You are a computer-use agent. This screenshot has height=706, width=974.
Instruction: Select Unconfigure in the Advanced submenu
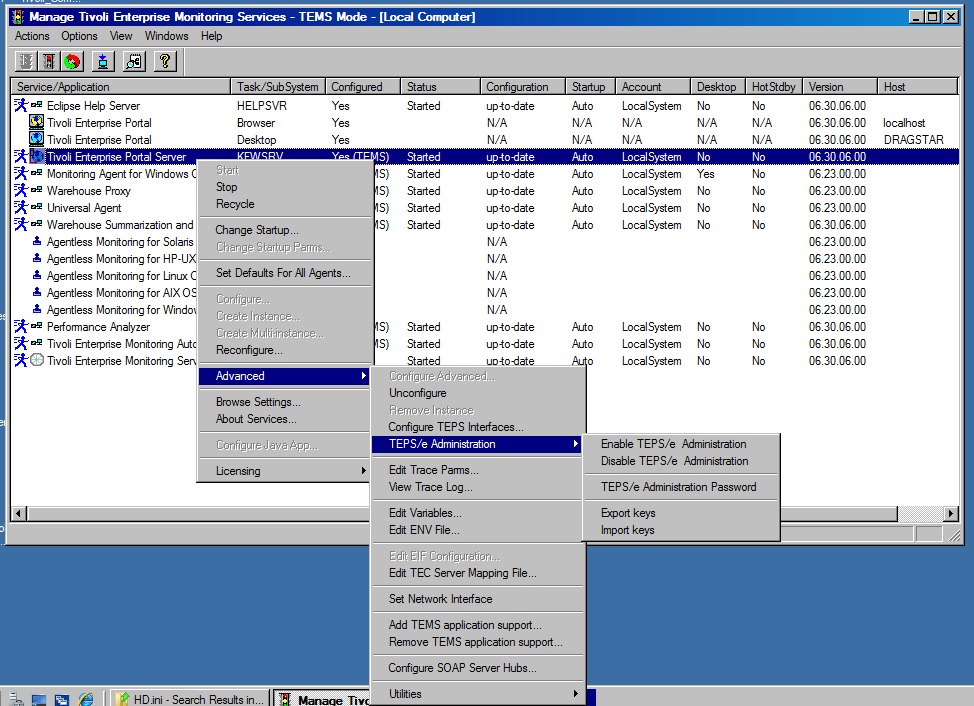pyautogui.click(x=478, y=393)
